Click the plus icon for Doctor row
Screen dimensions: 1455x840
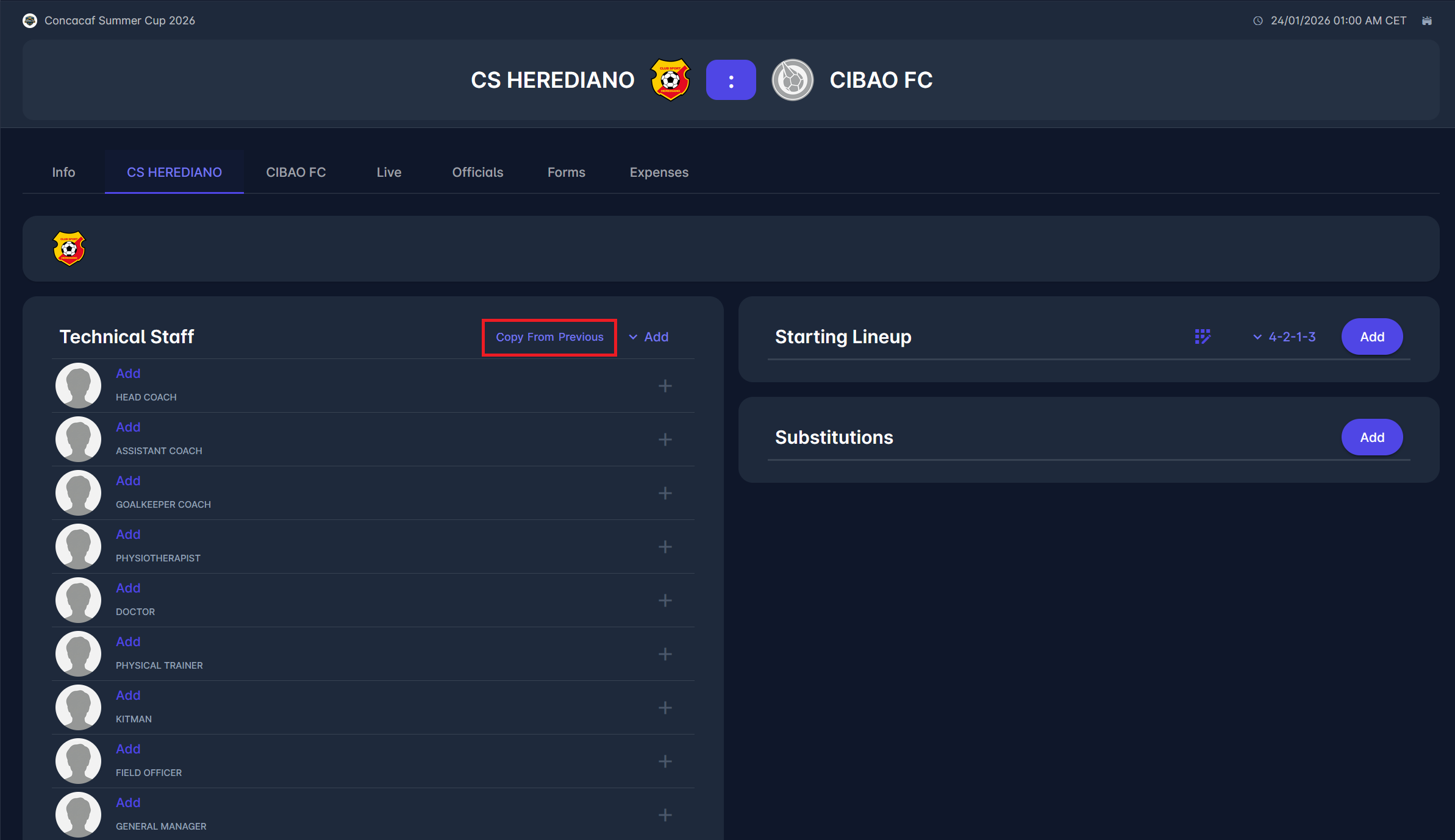(x=665, y=600)
